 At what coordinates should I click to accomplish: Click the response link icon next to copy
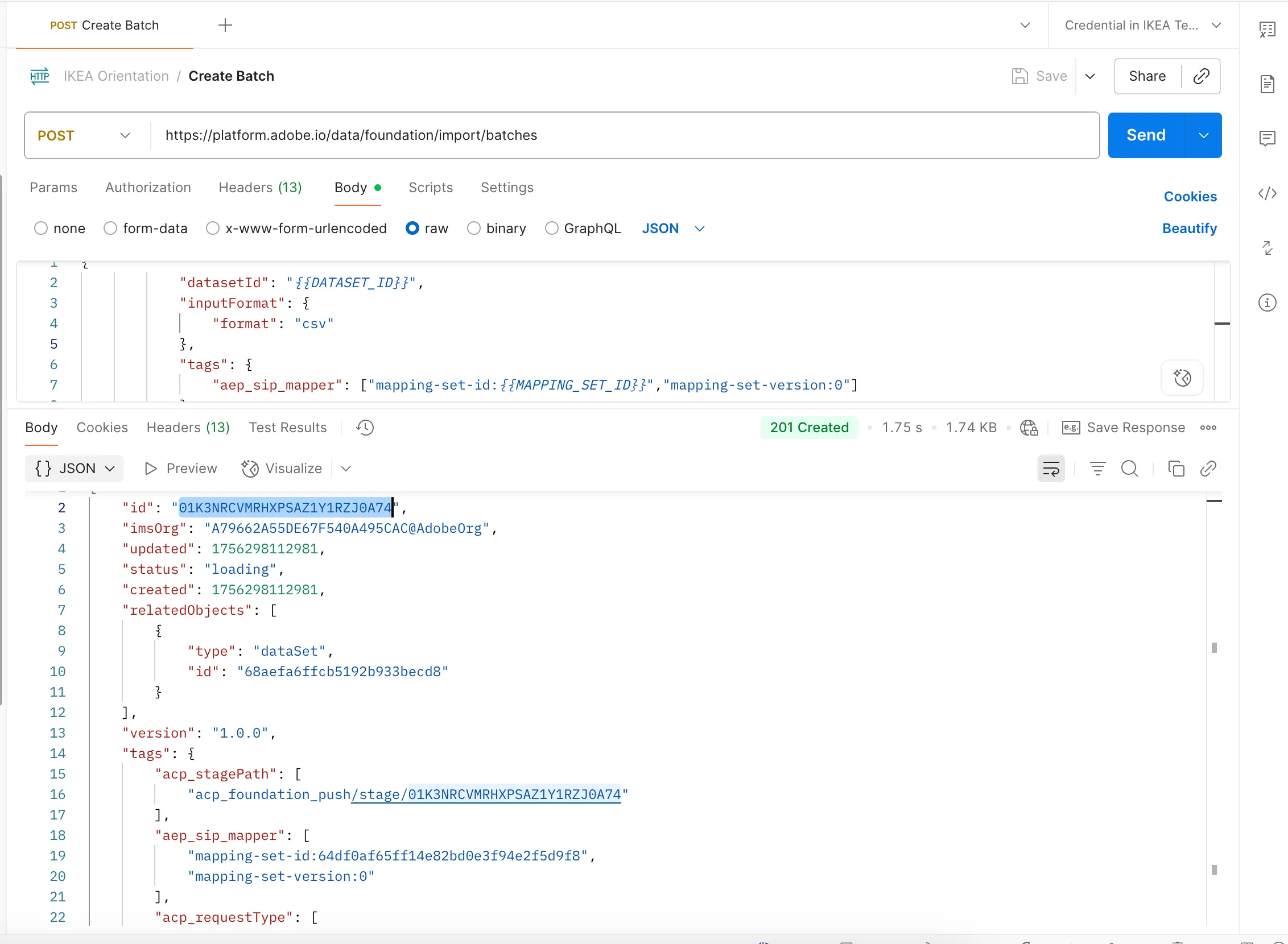pyautogui.click(x=1208, y=469)
